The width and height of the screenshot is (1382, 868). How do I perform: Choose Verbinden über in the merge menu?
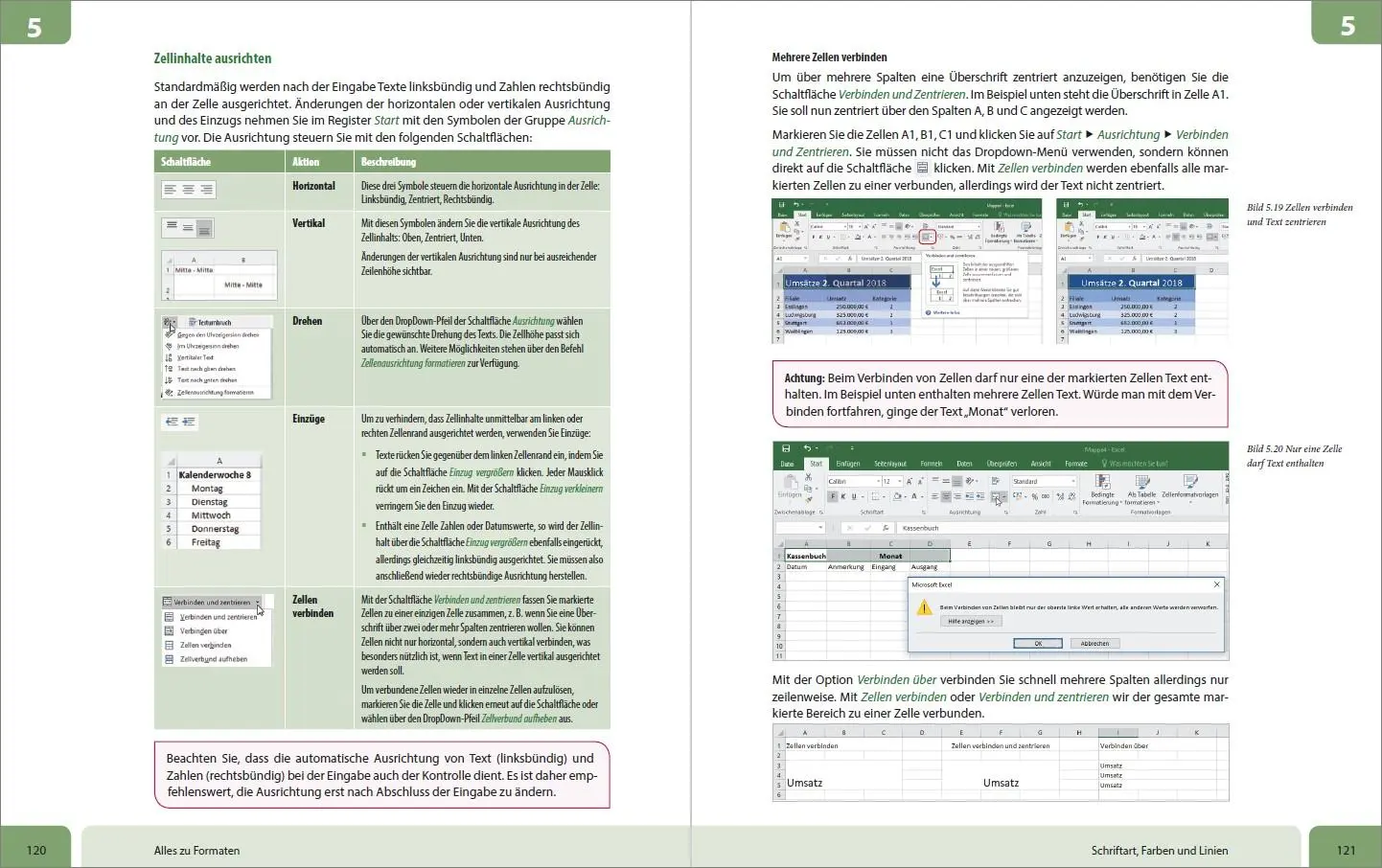pyautogui.click(x=197, y=631)
